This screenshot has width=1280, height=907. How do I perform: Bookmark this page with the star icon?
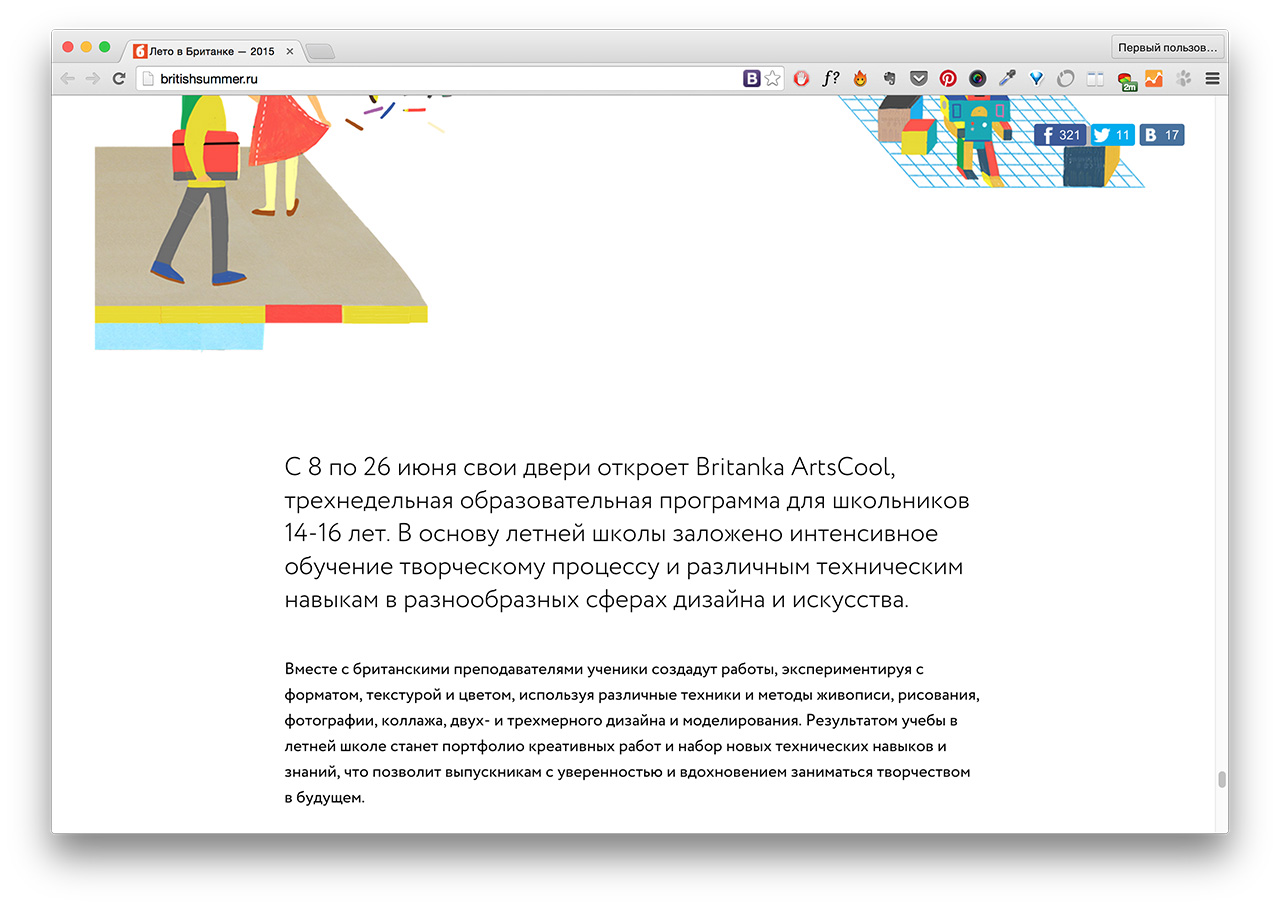(772, 78)
